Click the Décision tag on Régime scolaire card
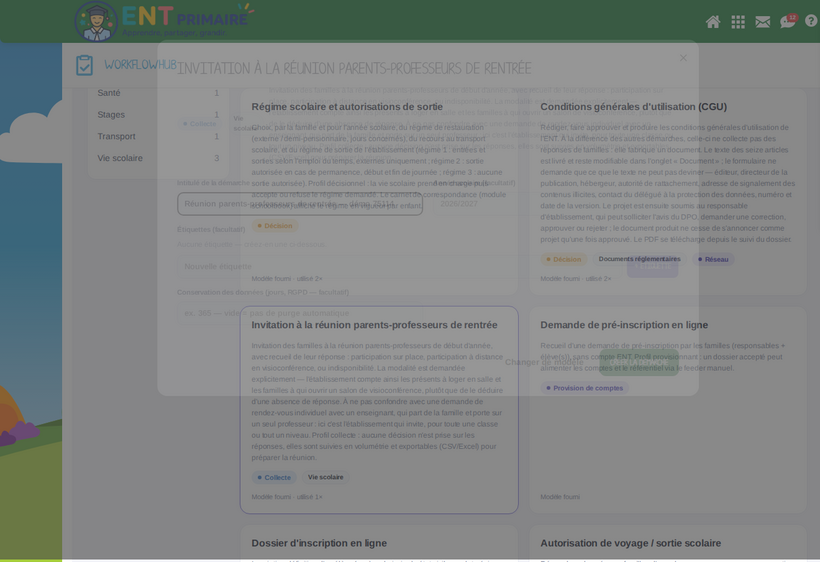This screenshot has width=820, height=562. click(275, 226)
